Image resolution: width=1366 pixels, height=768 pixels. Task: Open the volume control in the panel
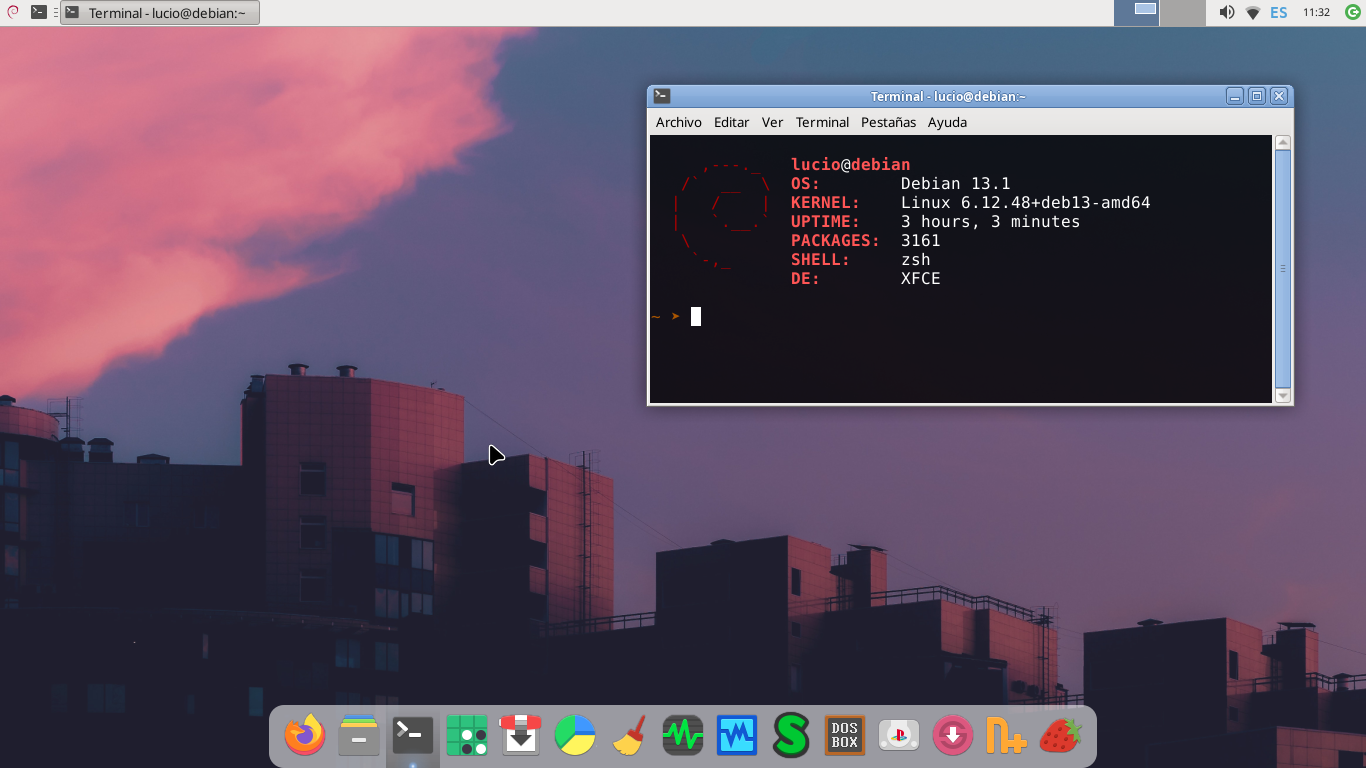[x=1227, y=12]
